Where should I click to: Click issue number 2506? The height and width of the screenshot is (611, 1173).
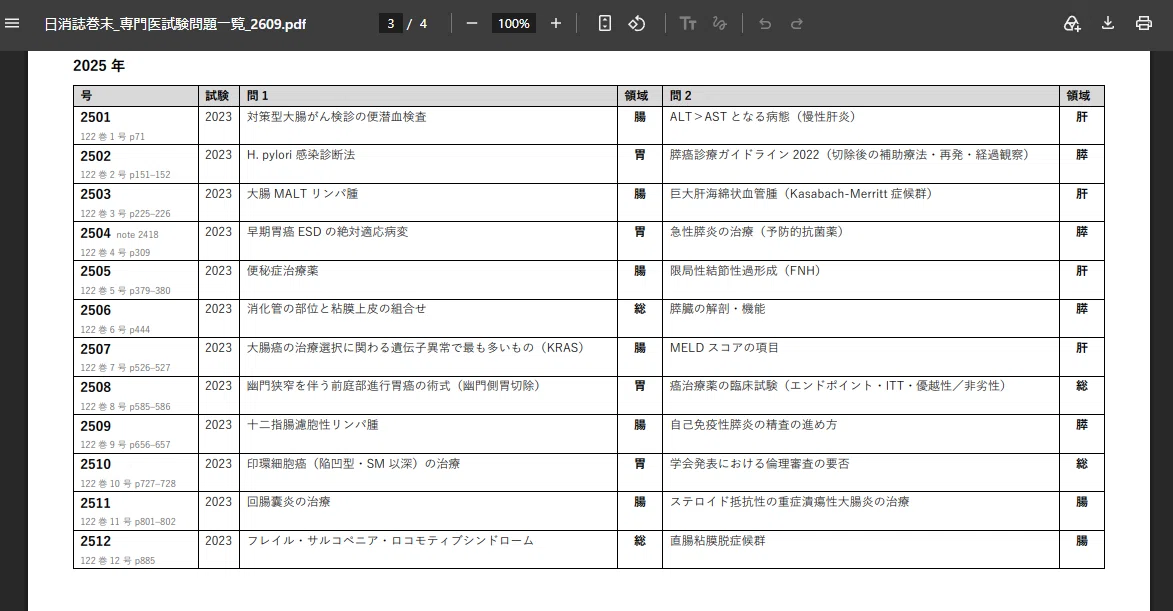coord(96,310)
